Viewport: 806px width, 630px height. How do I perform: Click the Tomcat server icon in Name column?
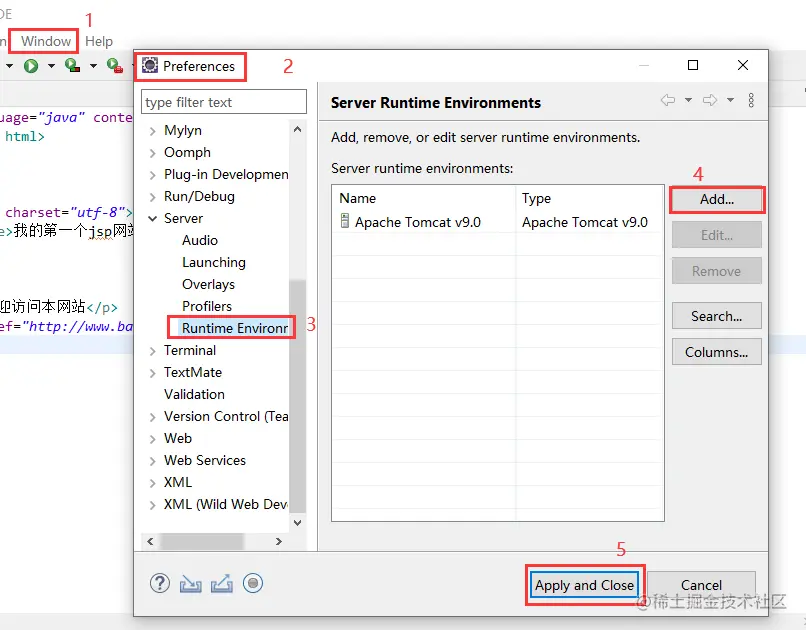pyautogui.click(x=345, y=221)
